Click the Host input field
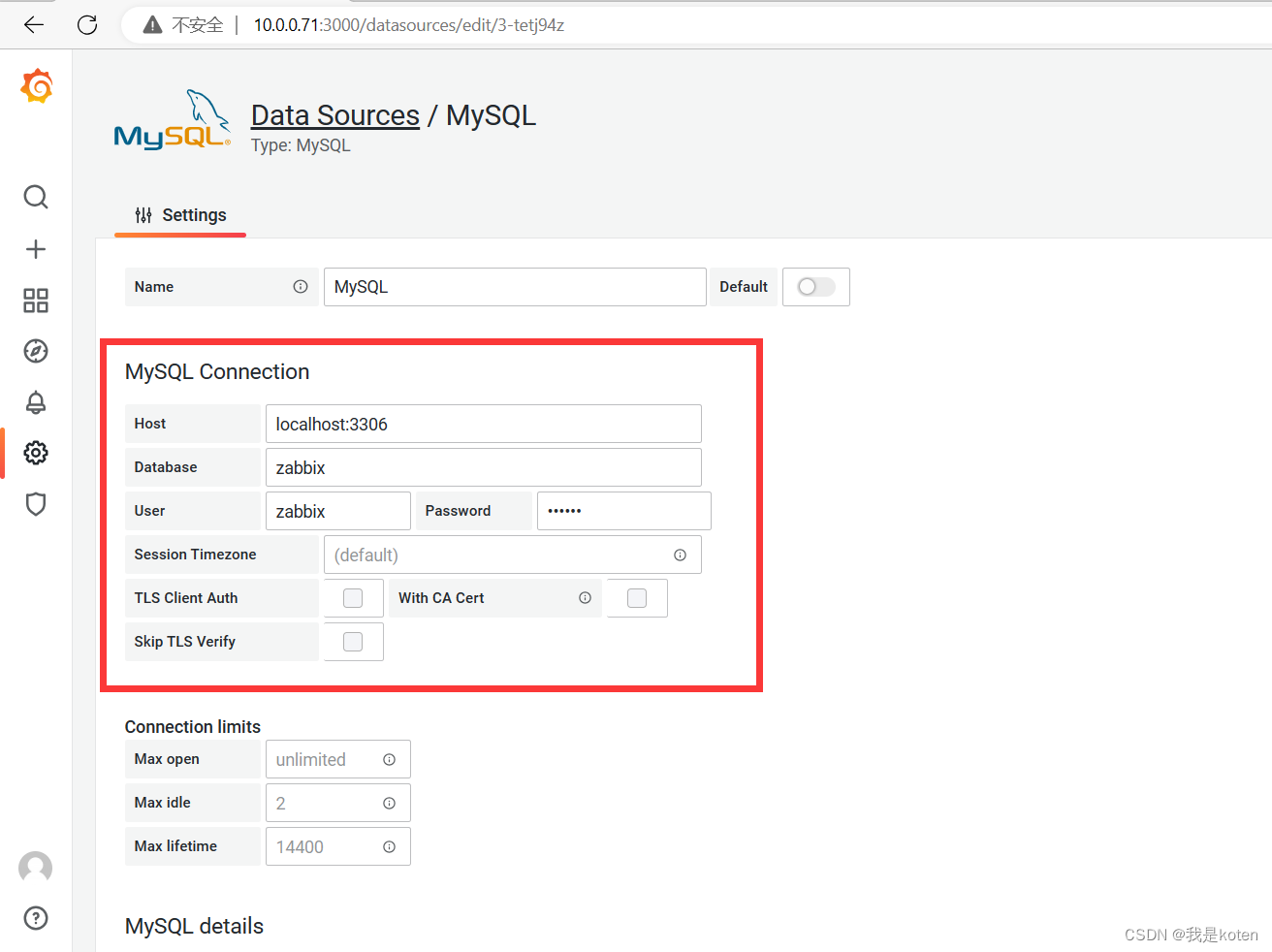The image size is (1272, 952). coord(484,424)
